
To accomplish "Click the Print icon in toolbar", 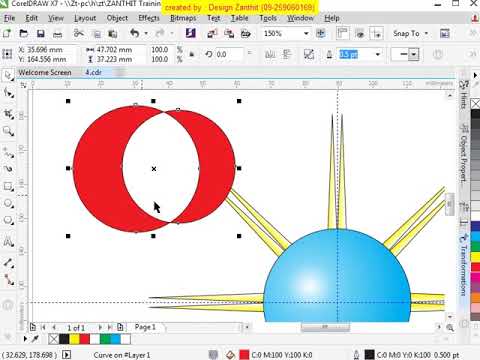I will [x=58, y=34].
